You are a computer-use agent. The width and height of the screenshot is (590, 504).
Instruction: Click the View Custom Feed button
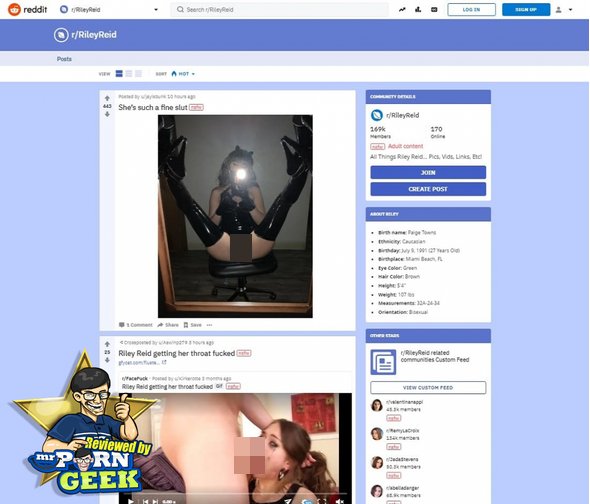[428, 387]
